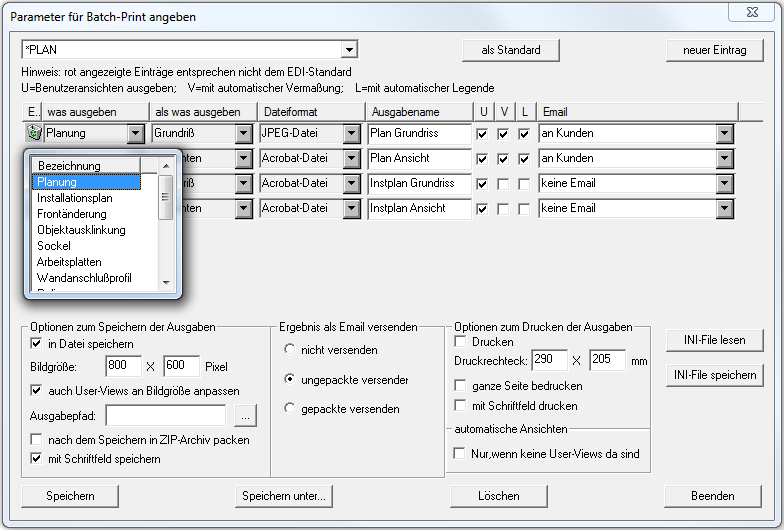
Task: Click the '...' browse button for Ausgabepfad
Action: coord(245,416)
